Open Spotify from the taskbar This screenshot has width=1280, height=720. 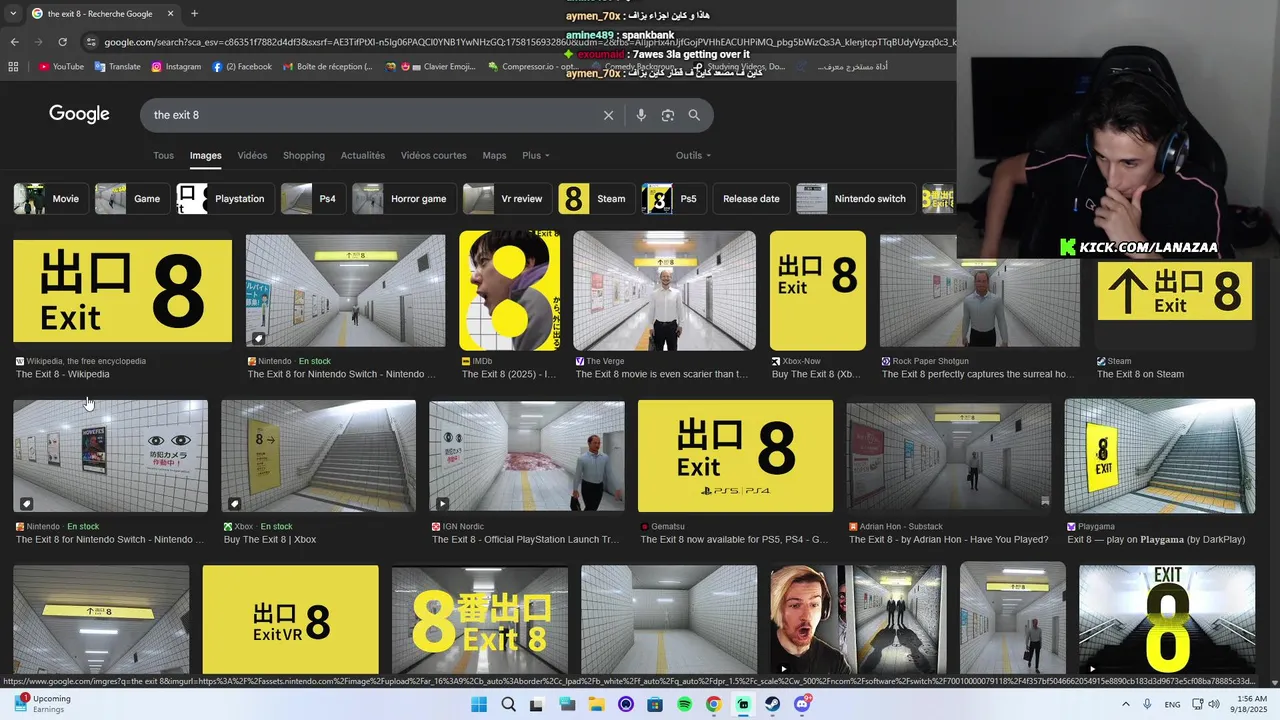pos(685,704)
